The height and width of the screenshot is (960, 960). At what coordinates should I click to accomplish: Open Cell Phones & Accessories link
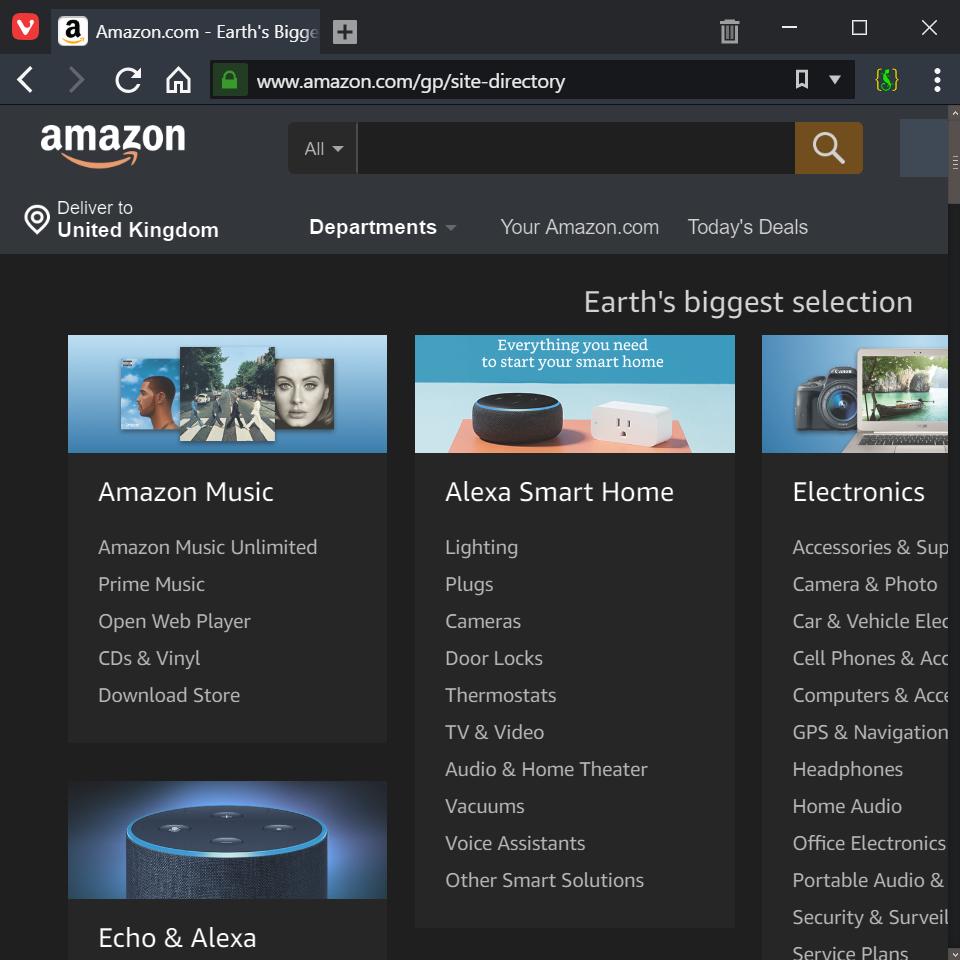(x=870, y=659)
